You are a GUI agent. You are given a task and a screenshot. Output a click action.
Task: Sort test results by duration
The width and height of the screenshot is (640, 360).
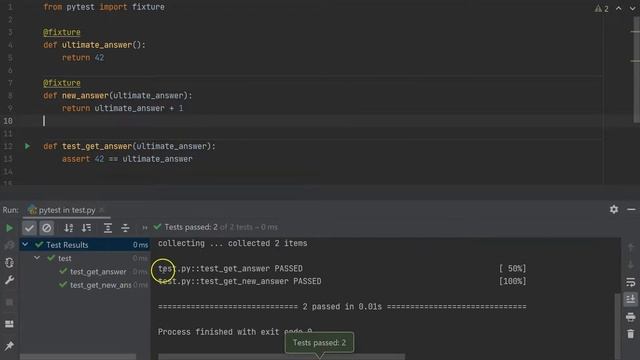[87, 228]
